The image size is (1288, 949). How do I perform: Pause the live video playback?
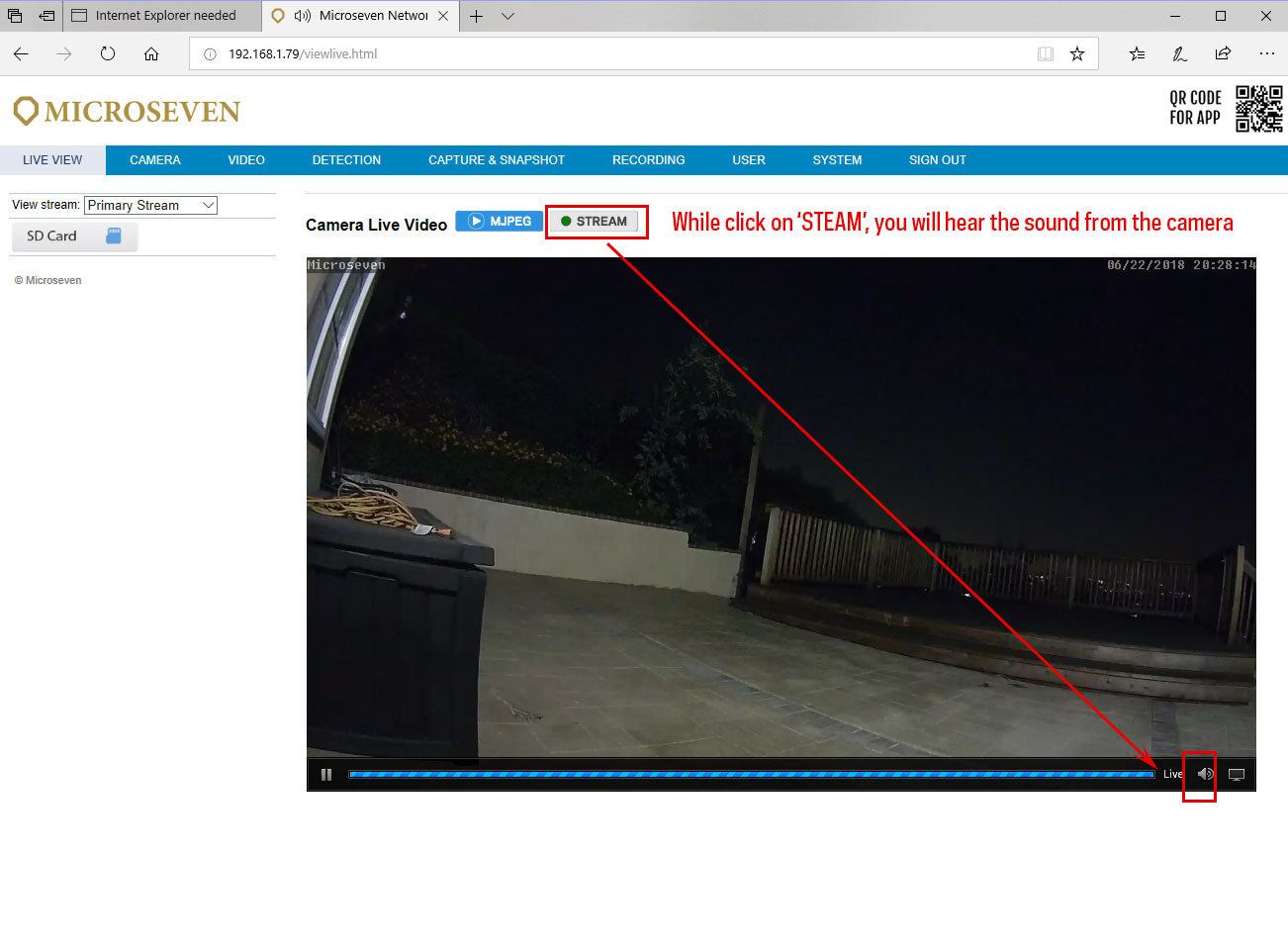(x=326, y=775)
